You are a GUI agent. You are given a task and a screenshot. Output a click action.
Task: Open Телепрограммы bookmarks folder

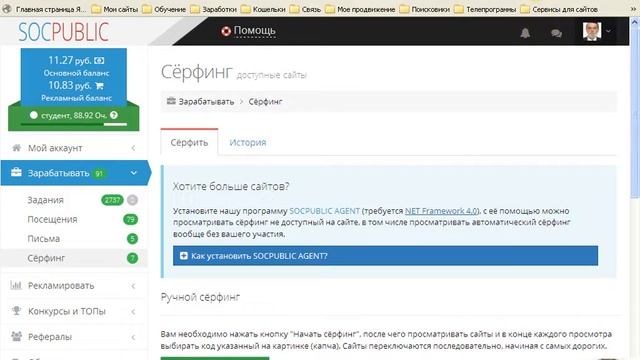point(485,9)
